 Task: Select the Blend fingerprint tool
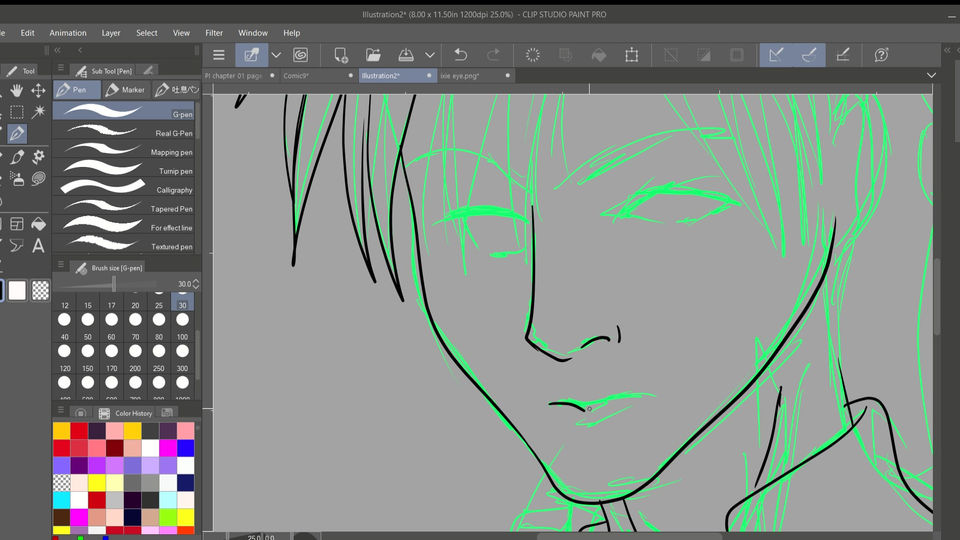click(x=39, y=179)
